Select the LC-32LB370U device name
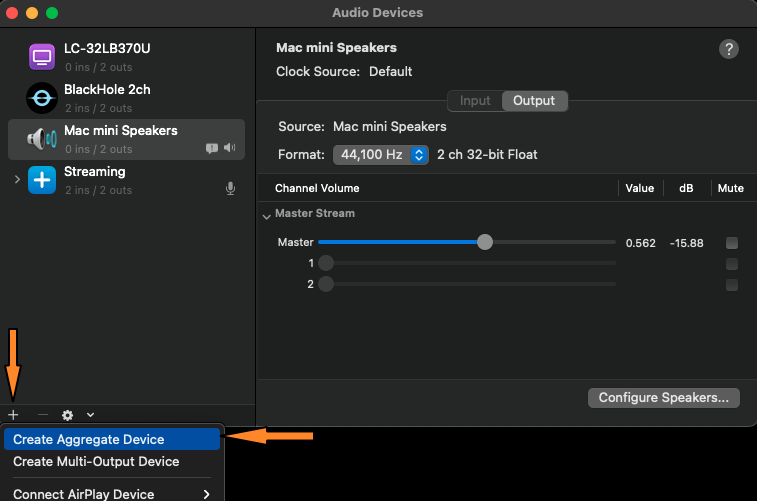 (x=107, y=48)
